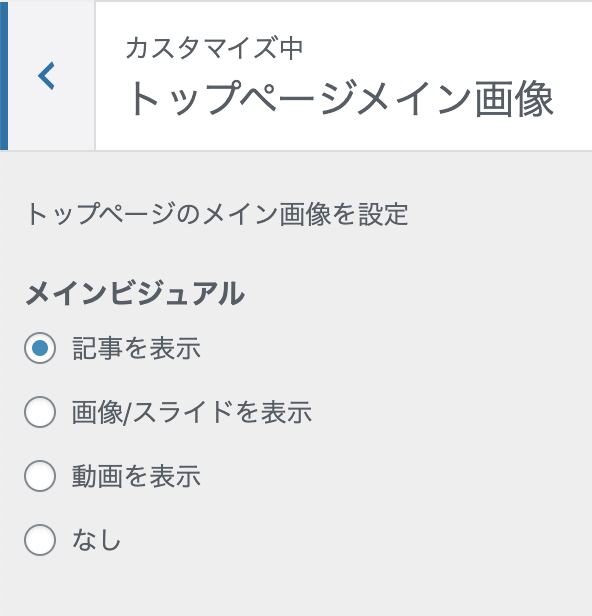The image size is (592, 616).
Task: Click the なし label text
Action: click(x=96, y=539)
